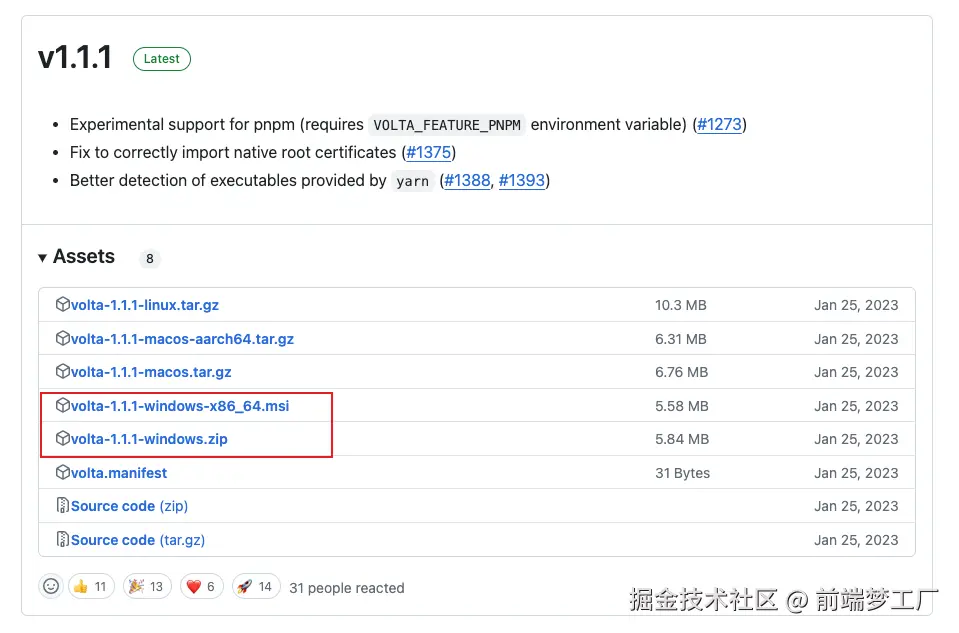Download the volta.manifest file
The image size is (959, 633).
tap(119, 473)
